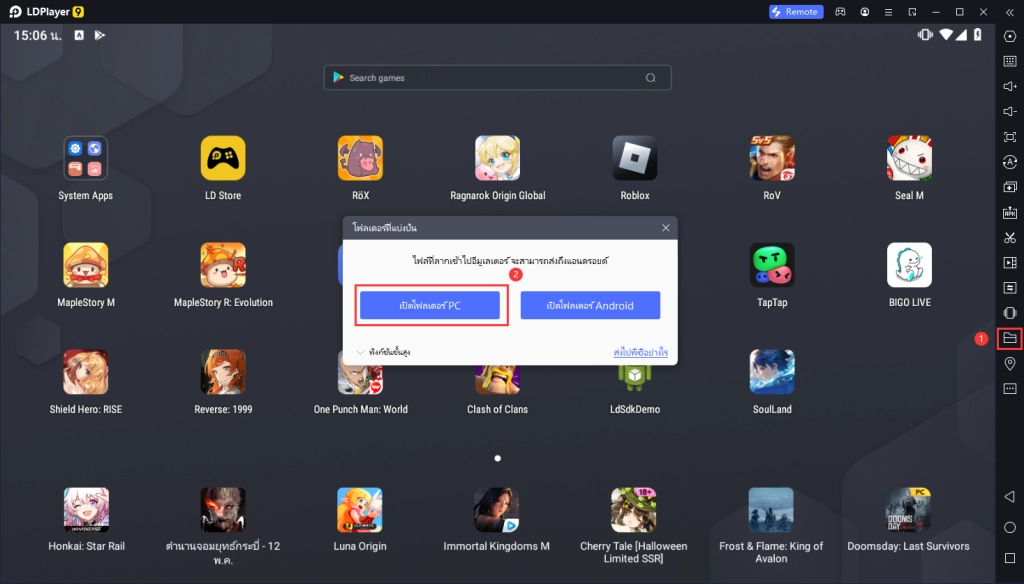Click the keyboard mapping sidebar icon
This screenshot has height=584, width=1024.
click(1009, 61)
